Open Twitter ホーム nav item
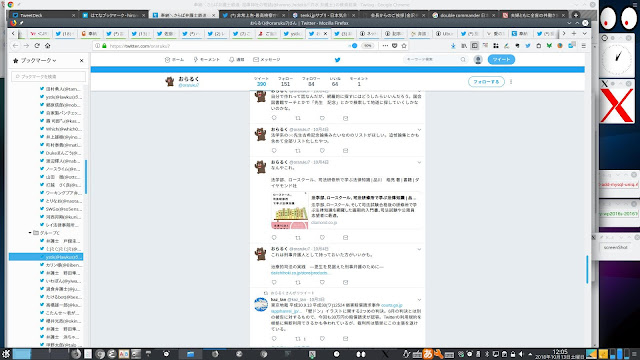Screen dimensions: 640x360 point(174,60)
